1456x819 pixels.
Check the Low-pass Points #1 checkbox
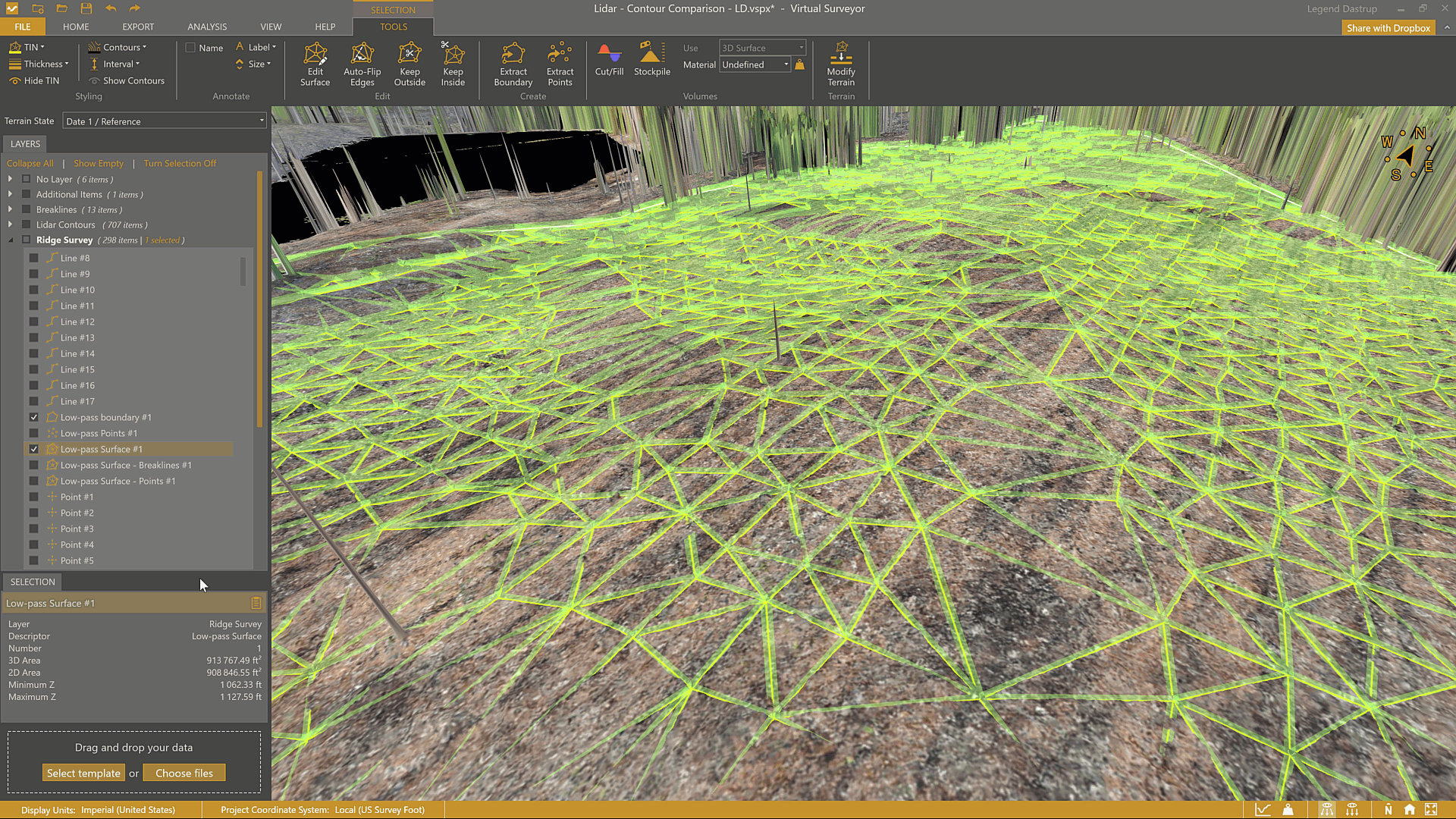(34, 433)
